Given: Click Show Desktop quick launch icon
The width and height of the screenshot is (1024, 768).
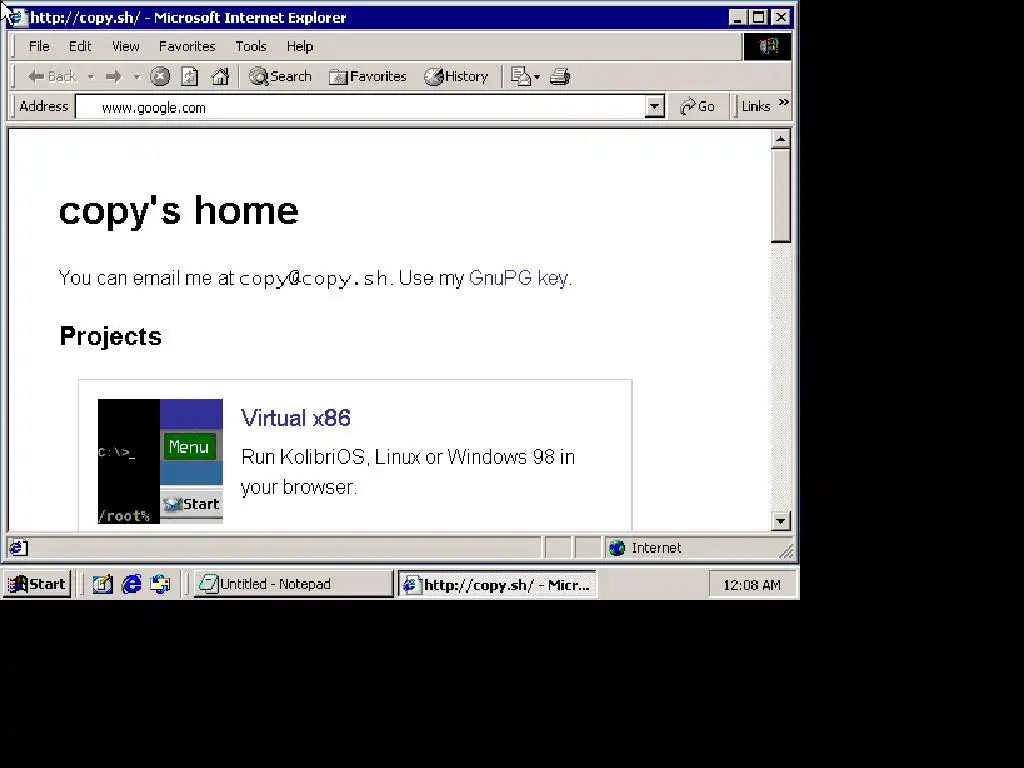Looking at the screenshot, I should pyautogui.click(x=103, y=584).
